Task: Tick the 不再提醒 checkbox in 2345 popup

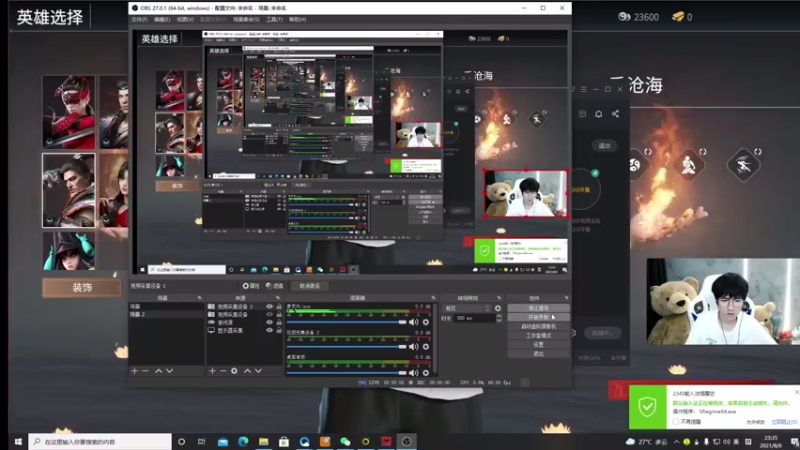Action: (x=676, y=422)
